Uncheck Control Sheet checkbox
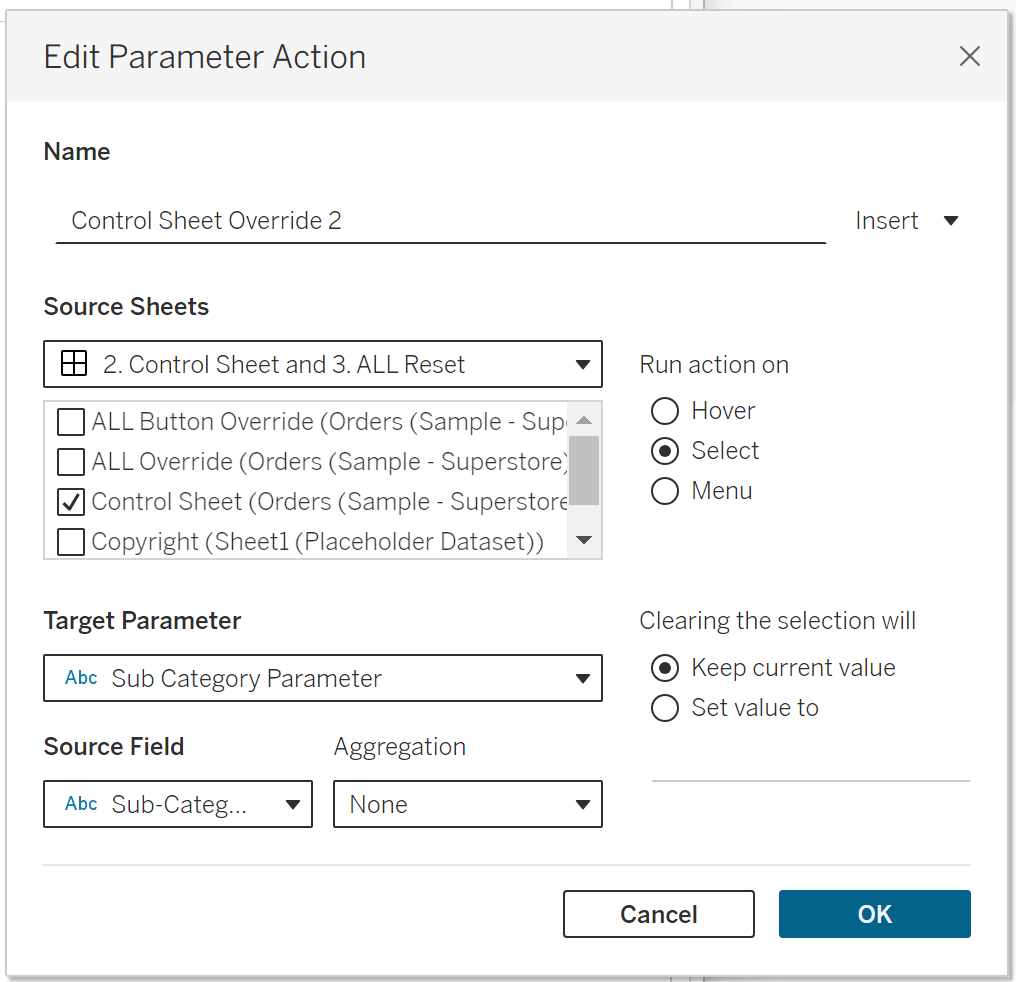Viewport: 1016px width, 982px height. tap(71, 502)
